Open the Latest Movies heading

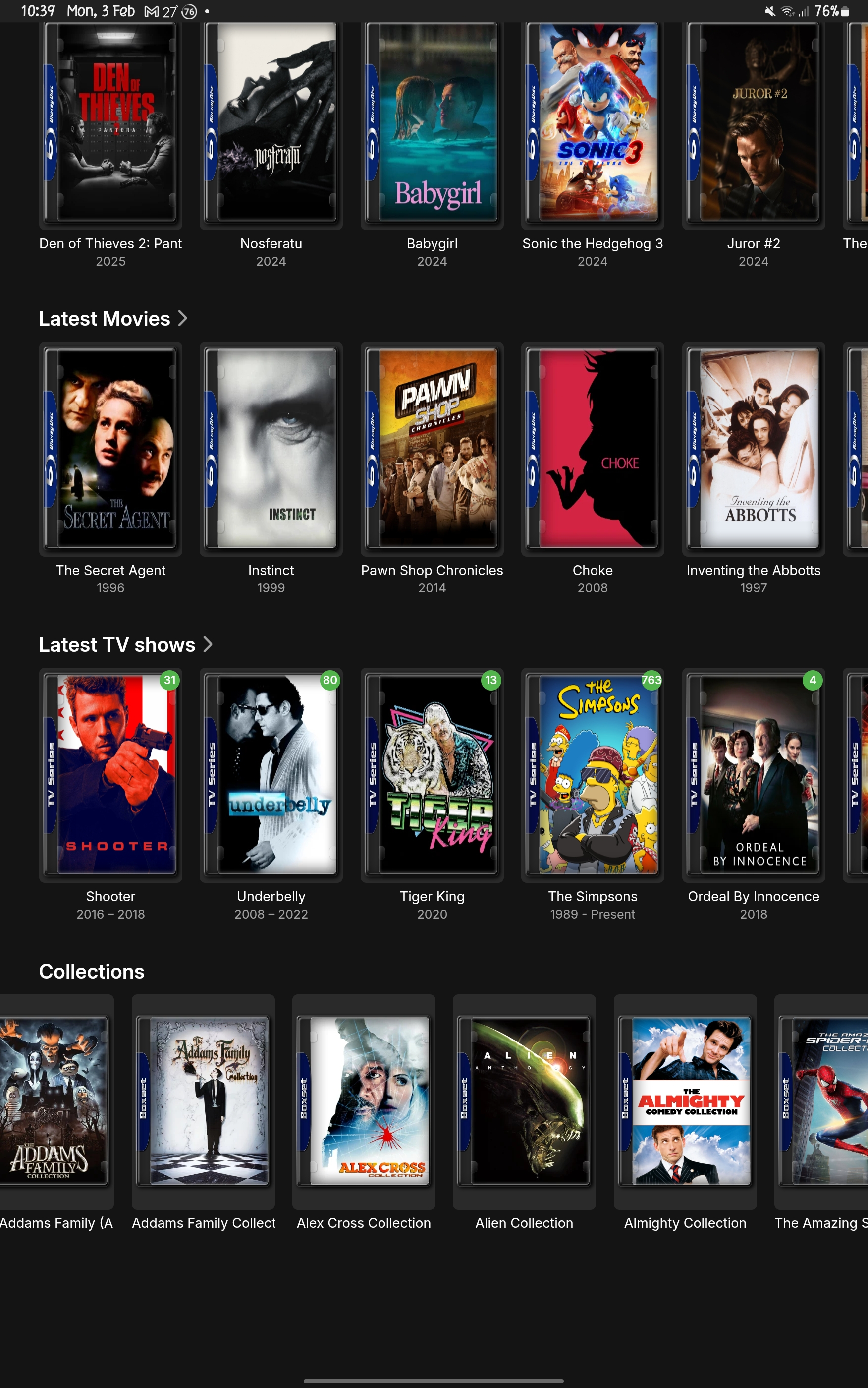105,318
